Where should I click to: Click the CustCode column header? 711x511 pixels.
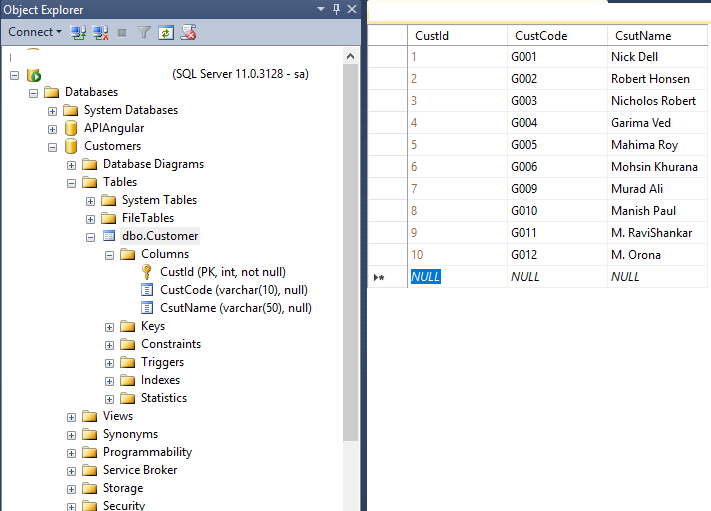[x=557, y=36]
